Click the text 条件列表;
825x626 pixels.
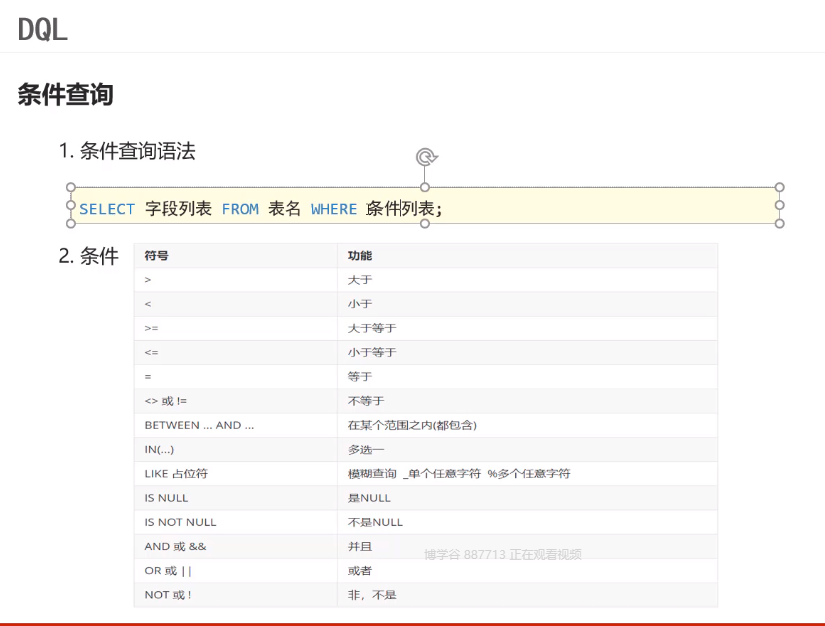tap(404, 209)
